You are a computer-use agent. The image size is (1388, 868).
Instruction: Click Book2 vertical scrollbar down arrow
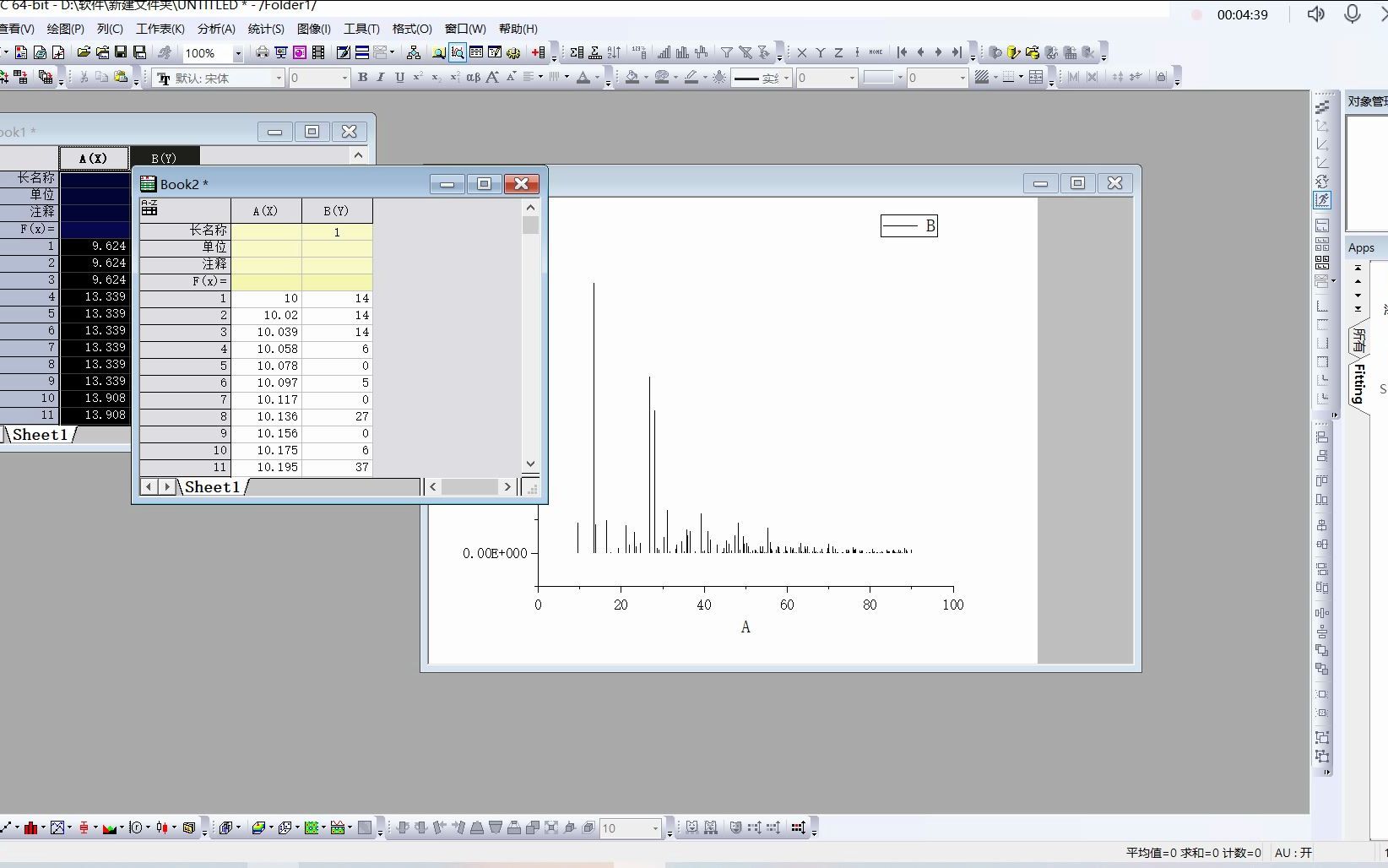[530, 464]
